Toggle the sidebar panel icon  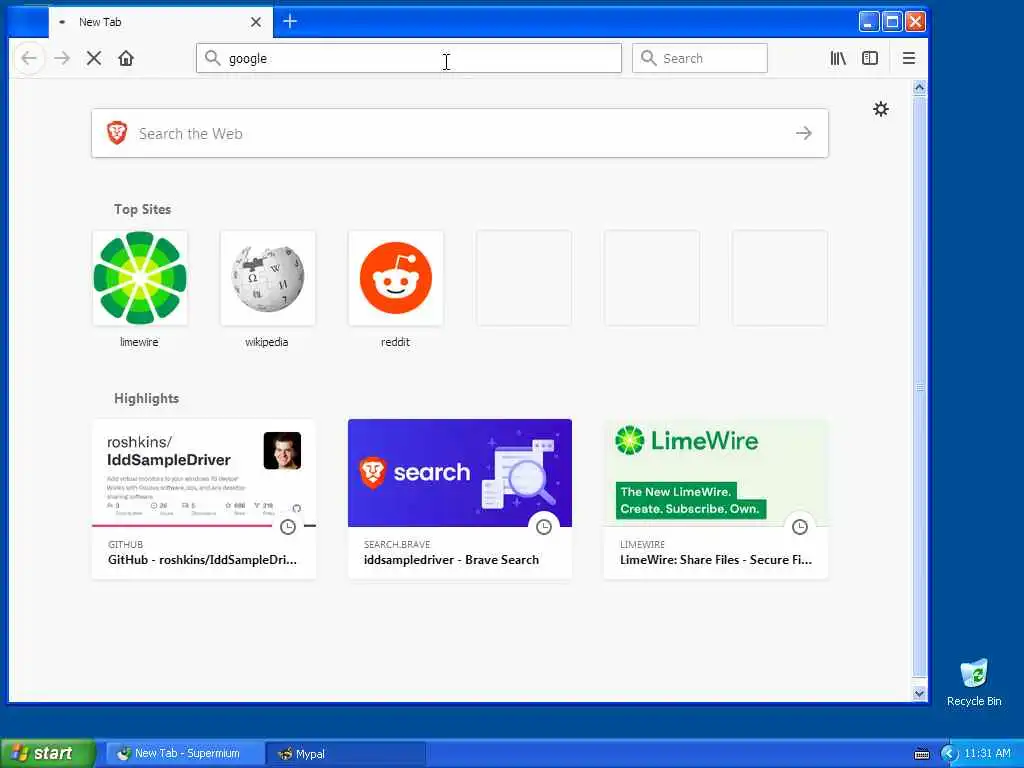coord(870,58)
